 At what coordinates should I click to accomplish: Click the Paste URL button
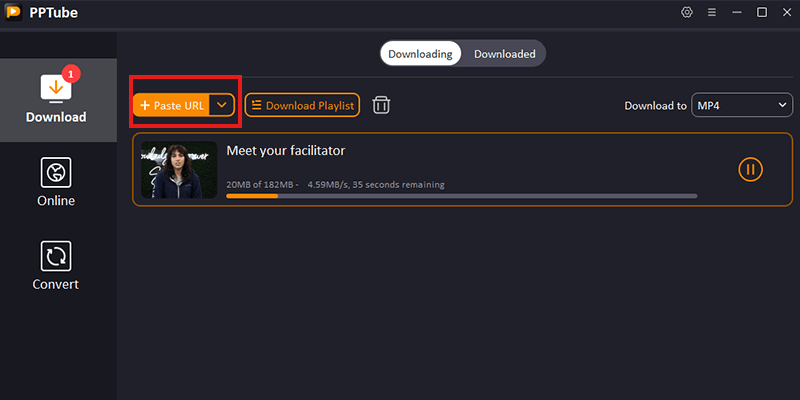[x=172, y=105]
